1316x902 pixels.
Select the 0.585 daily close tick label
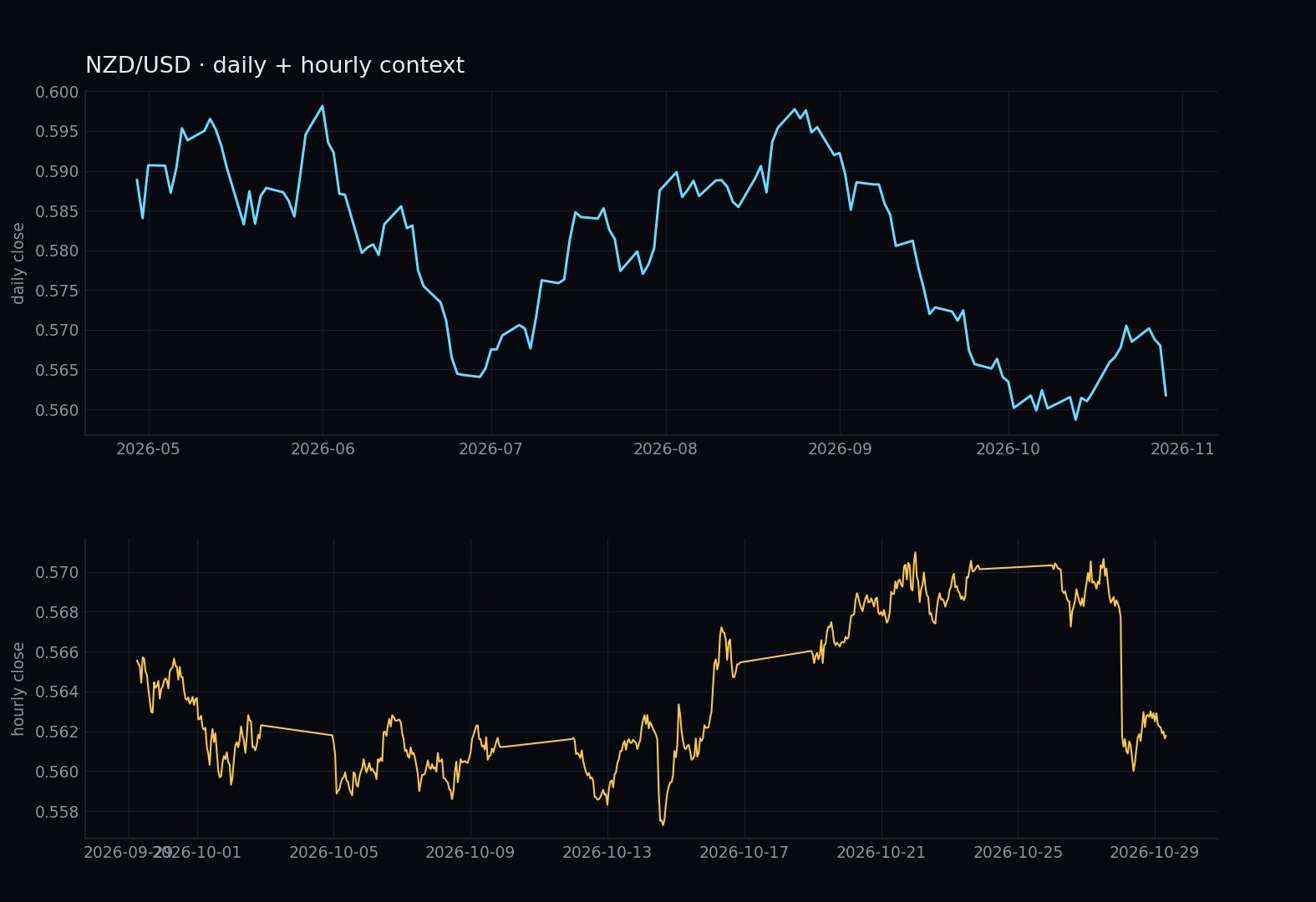coord(57,211)
